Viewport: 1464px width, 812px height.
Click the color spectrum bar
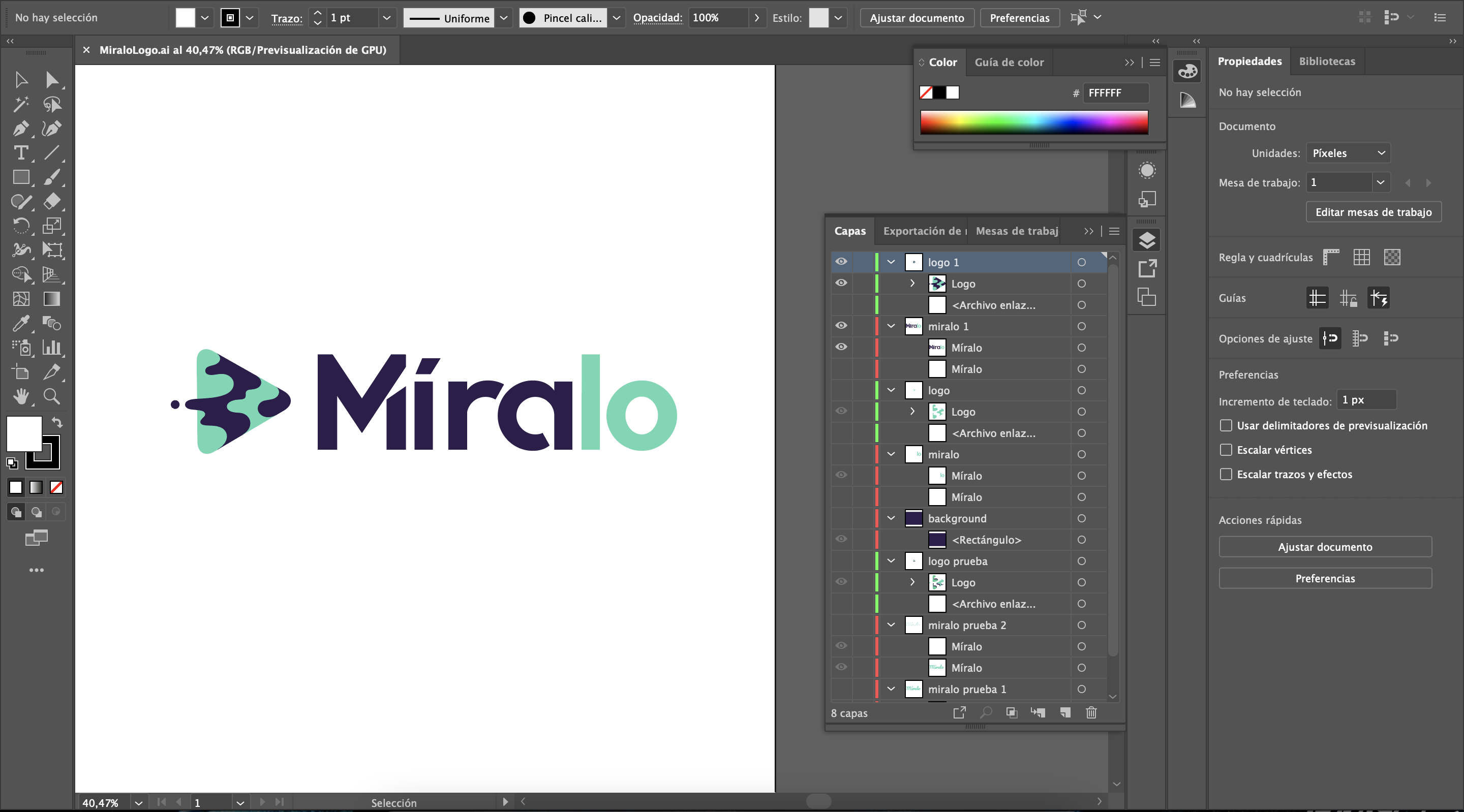1034,122
